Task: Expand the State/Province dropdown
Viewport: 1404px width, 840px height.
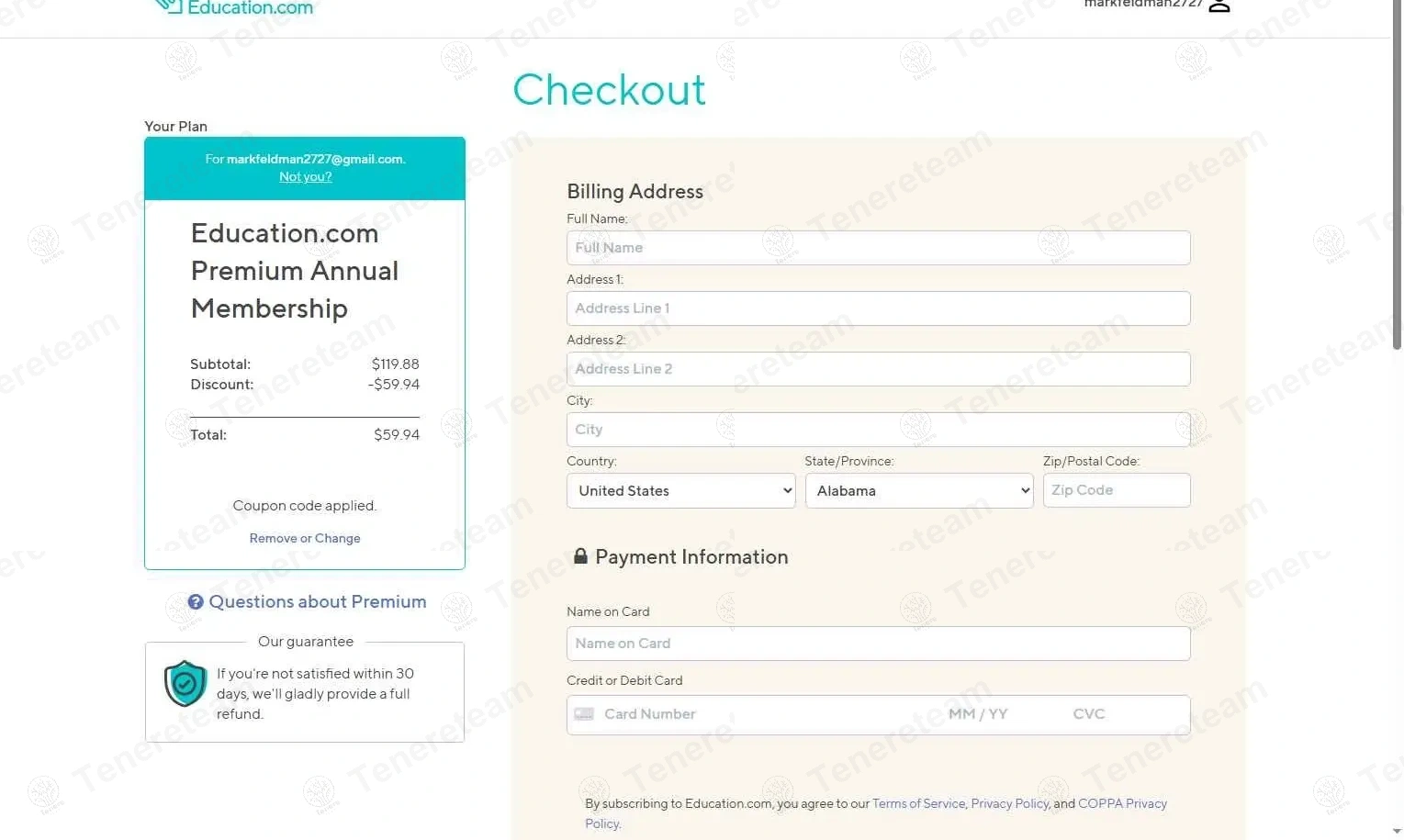Action: 918,491
